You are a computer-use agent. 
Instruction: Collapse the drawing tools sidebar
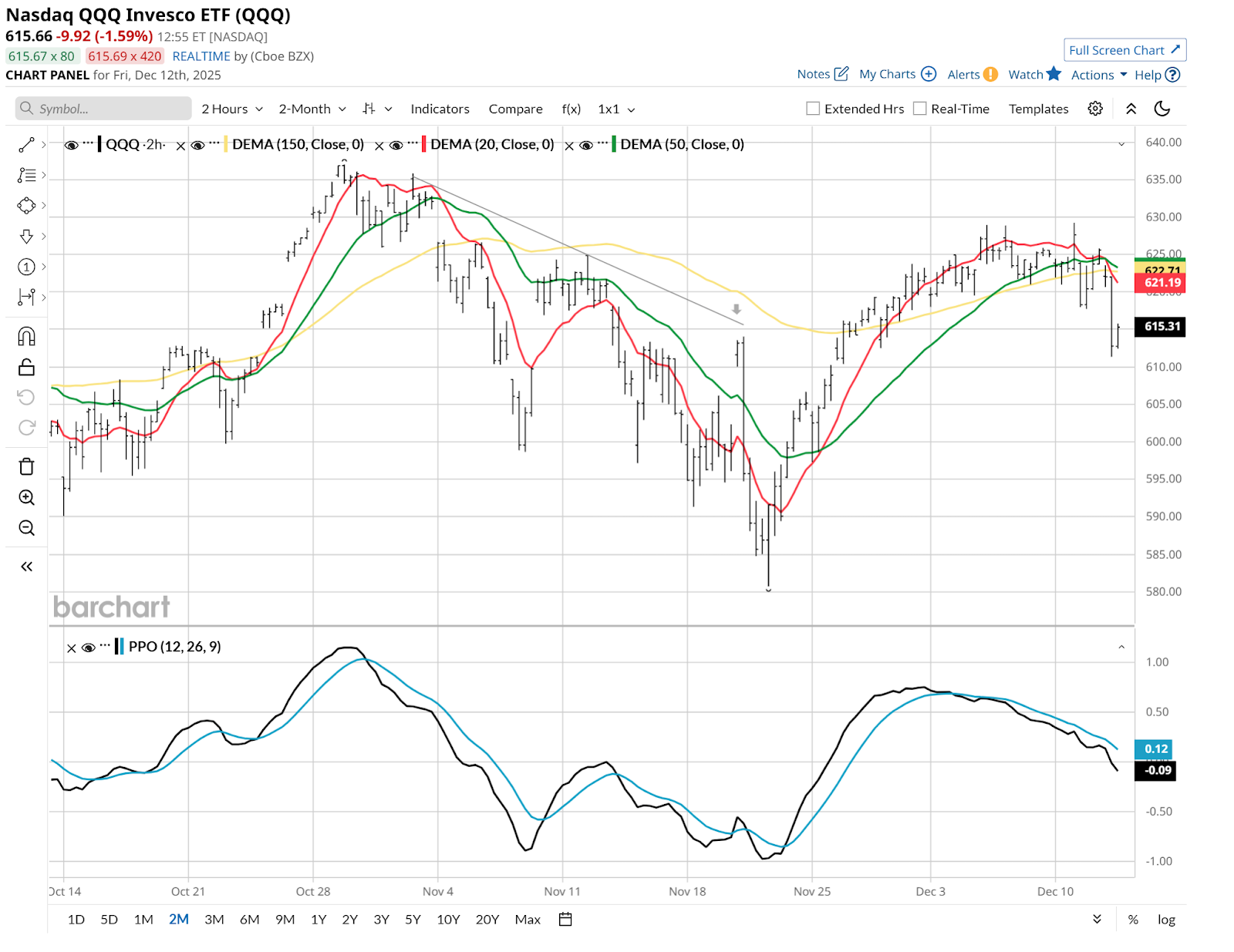tap(26, 567)
